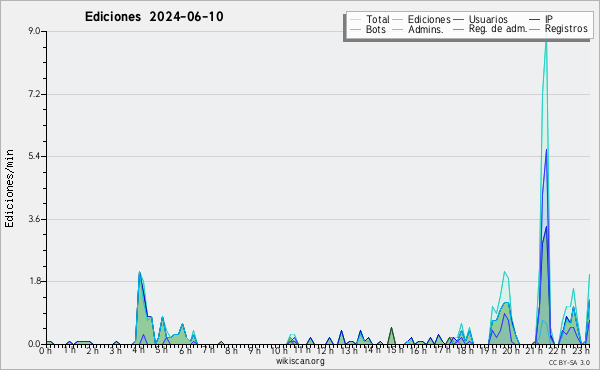Click the dark IP spike at 15 h
The width and height of the screenshot is (600, 370).
click(x=391, y=336)
